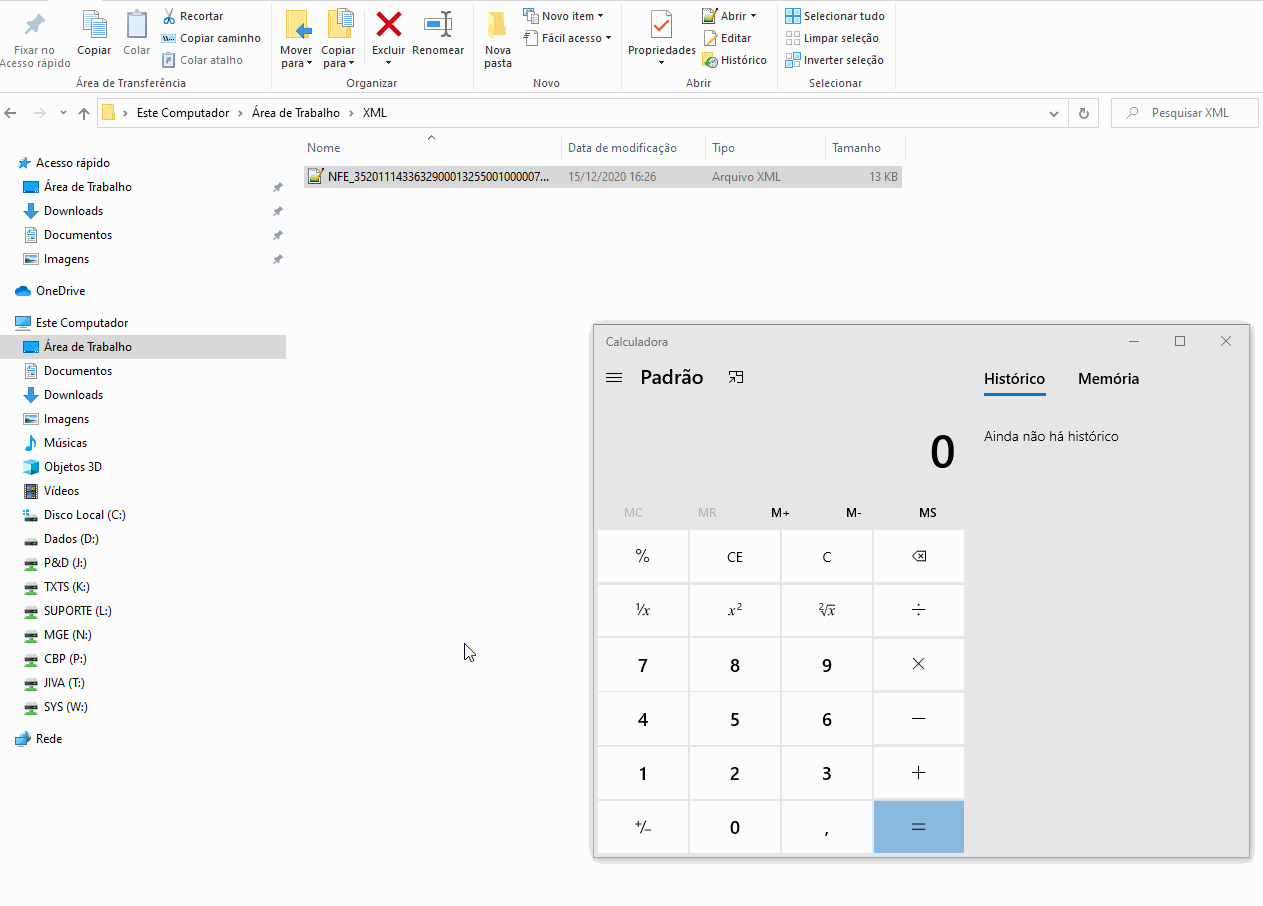The image size is (1263, 906).
Task: Click the up-one-level arrow
Action: (84, 113)
